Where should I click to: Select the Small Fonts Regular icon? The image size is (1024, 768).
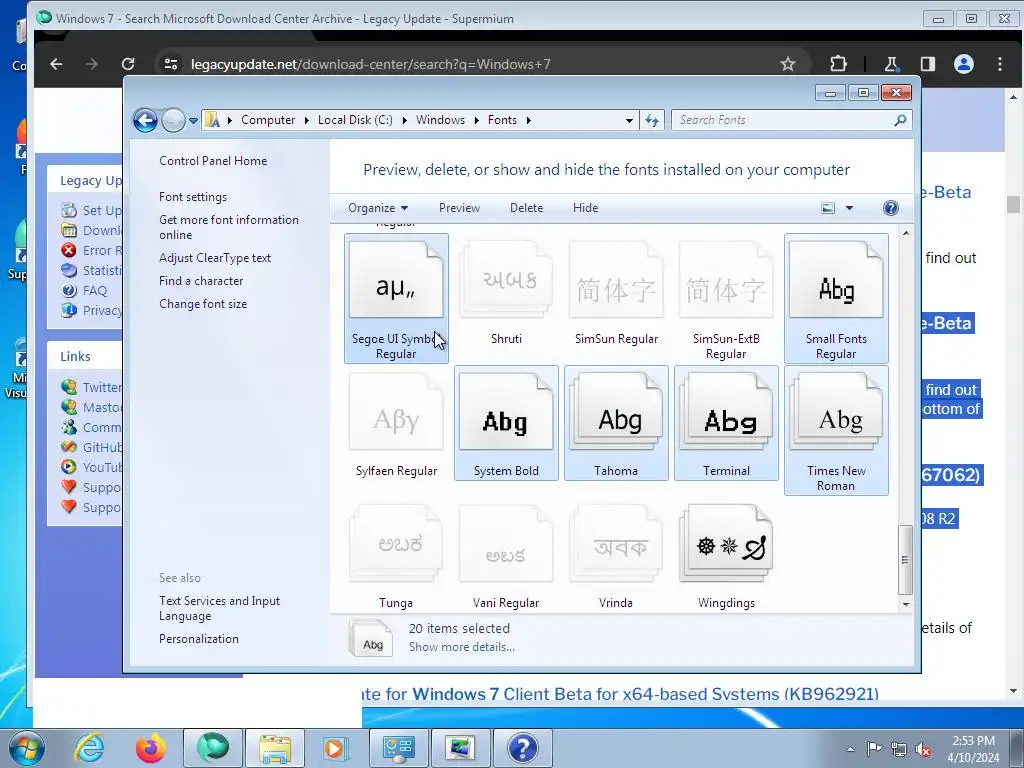836,298
